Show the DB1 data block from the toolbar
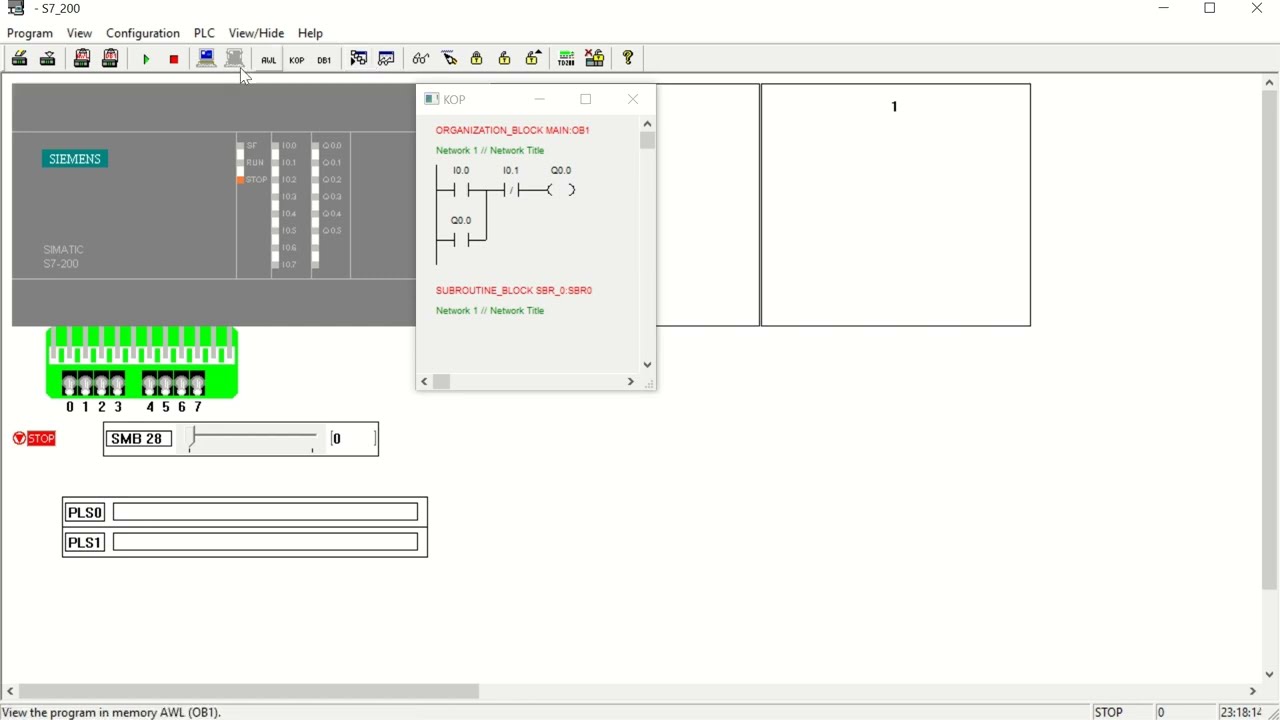Screen dimensions: 1280x720 coord(325,60)
